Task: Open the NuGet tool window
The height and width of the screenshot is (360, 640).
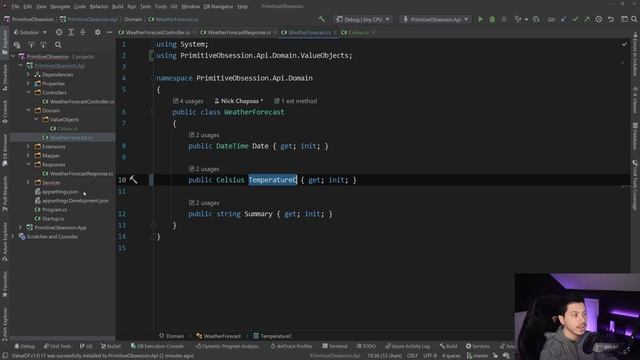Action: click(111, 346)
